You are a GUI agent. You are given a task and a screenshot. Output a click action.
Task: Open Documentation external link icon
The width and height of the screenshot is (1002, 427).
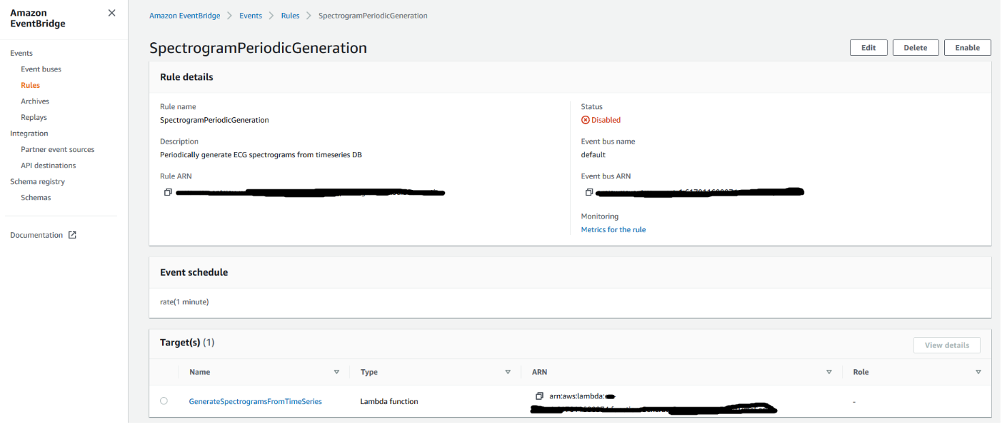tap(72, 235)
